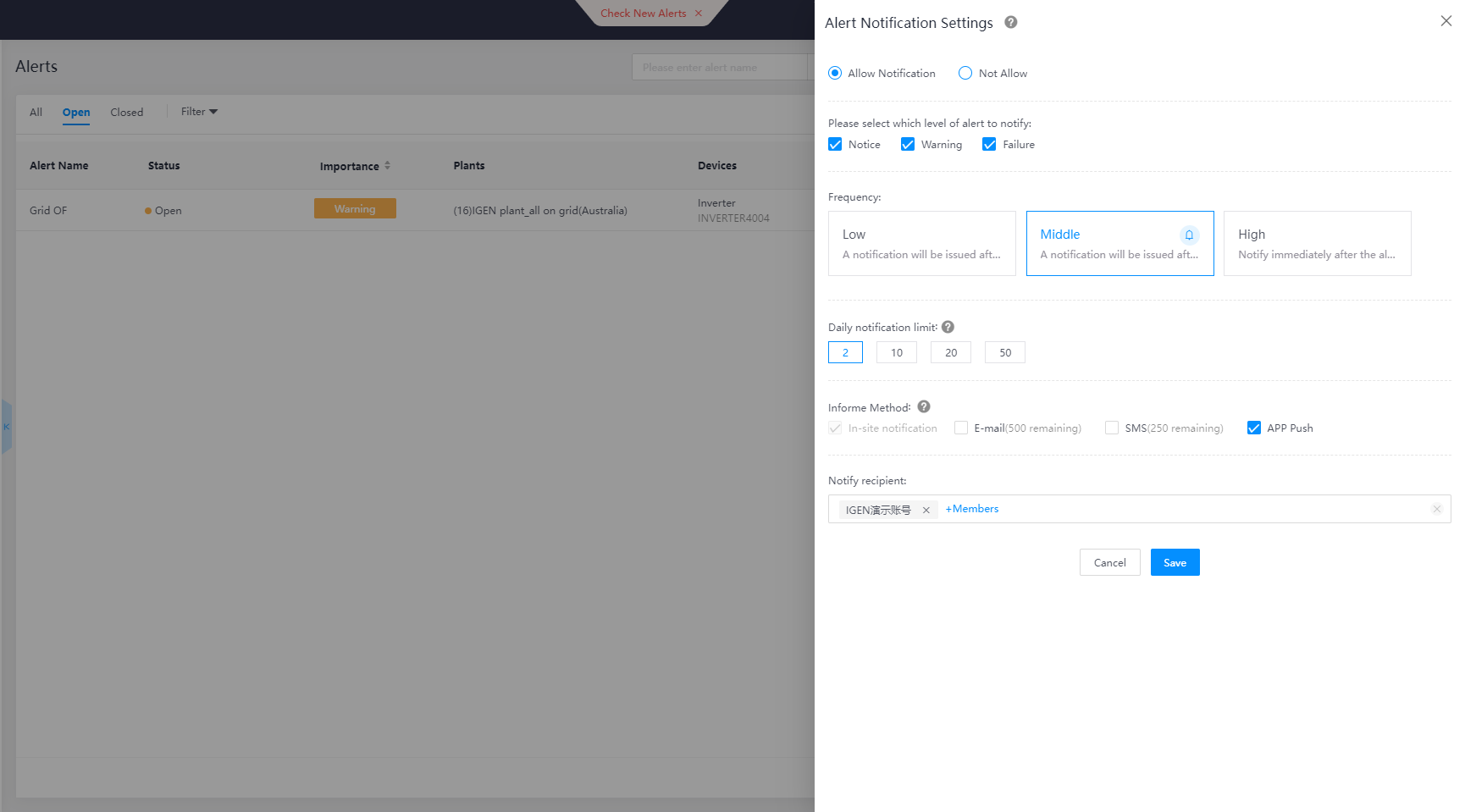Uncheck the Notice alert level checkbox

835,145
